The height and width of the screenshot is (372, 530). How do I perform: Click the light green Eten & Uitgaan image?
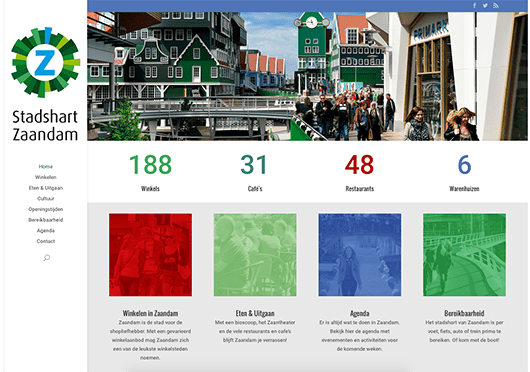click(255, 255)
